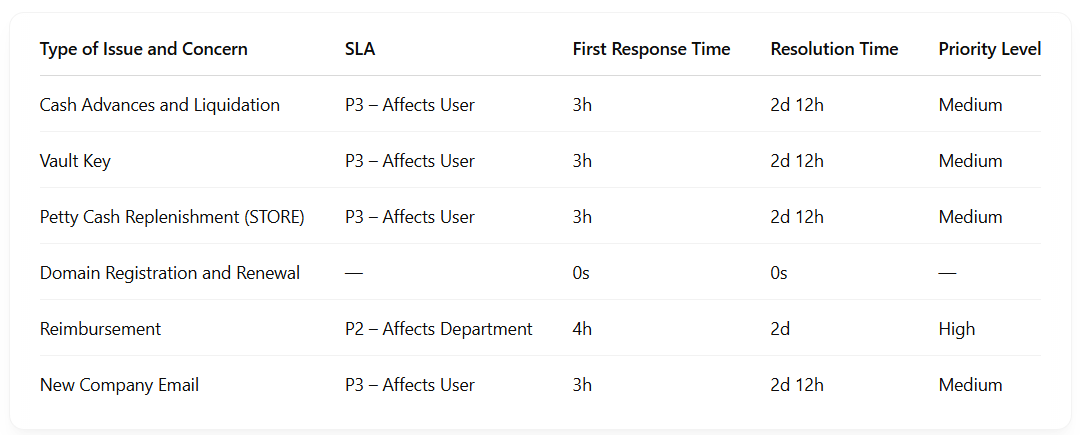Click the Resolution Time column header

[834, 49]
